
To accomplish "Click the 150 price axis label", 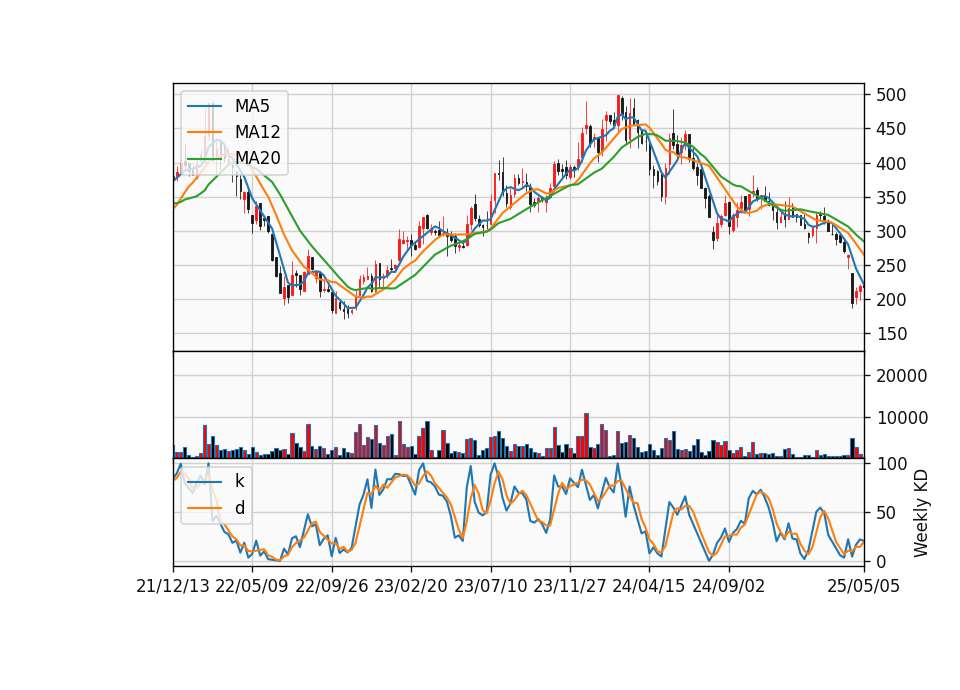I will click(891, 334).
